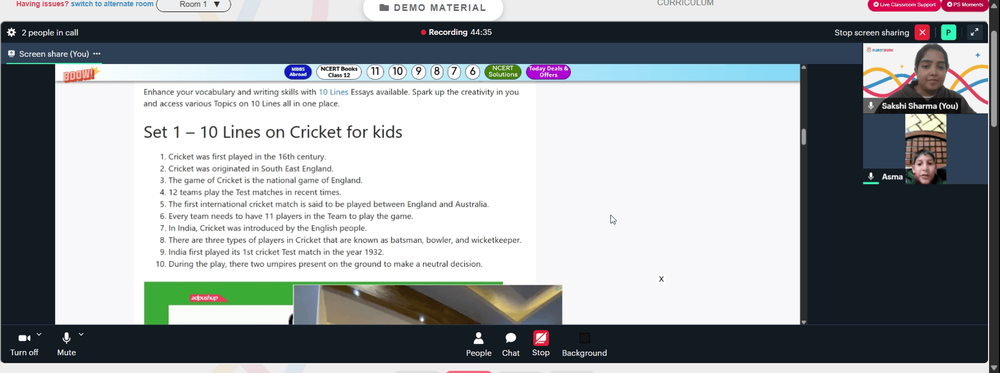
Task: Turn off the camera
Action: pos(24,344)
